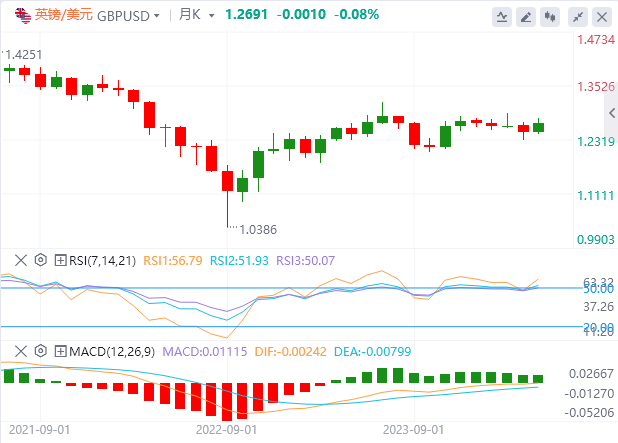Click the 37.26 RSI axis label

pos(599,306)
